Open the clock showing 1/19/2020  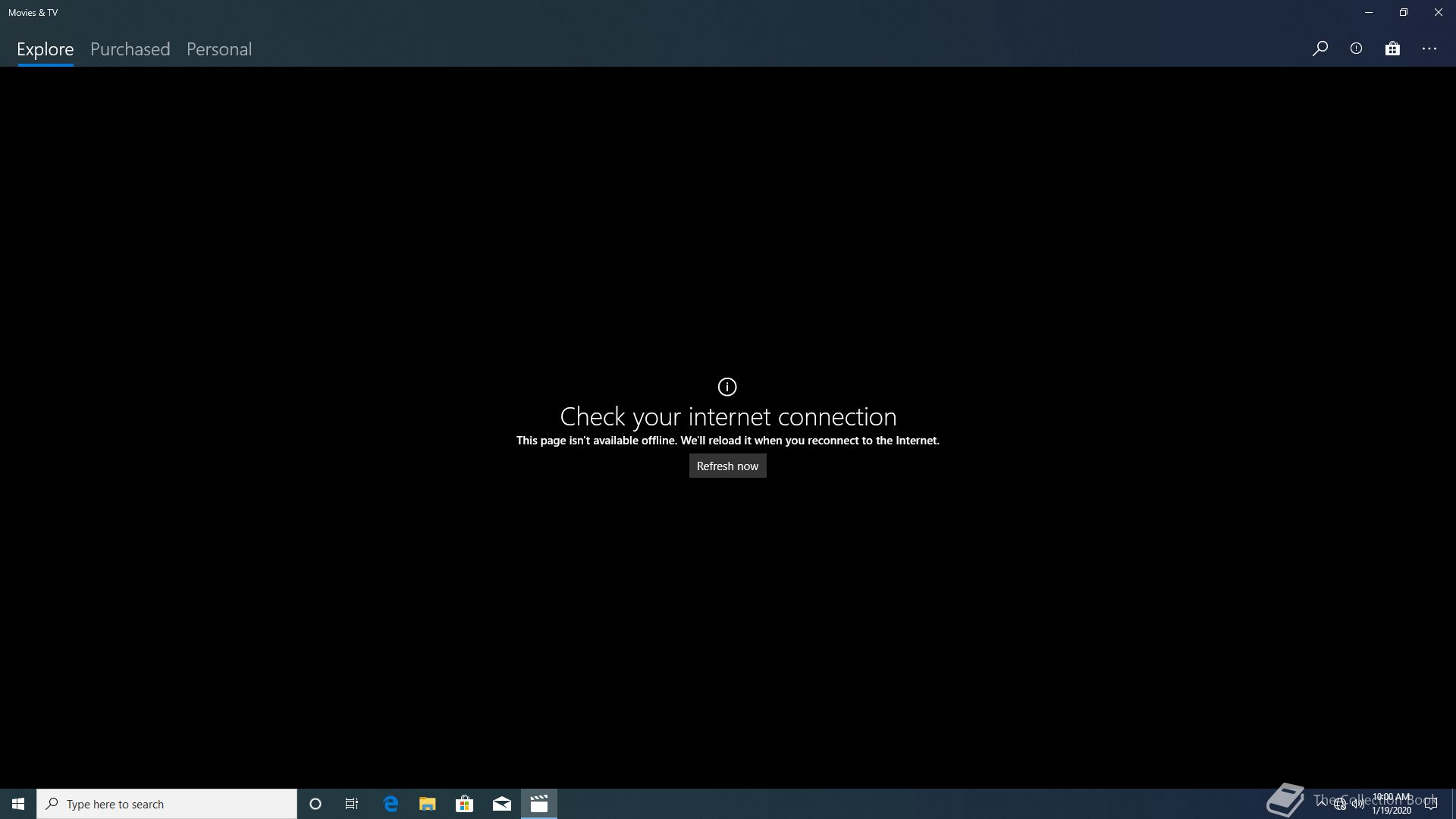click(1392, 804)
